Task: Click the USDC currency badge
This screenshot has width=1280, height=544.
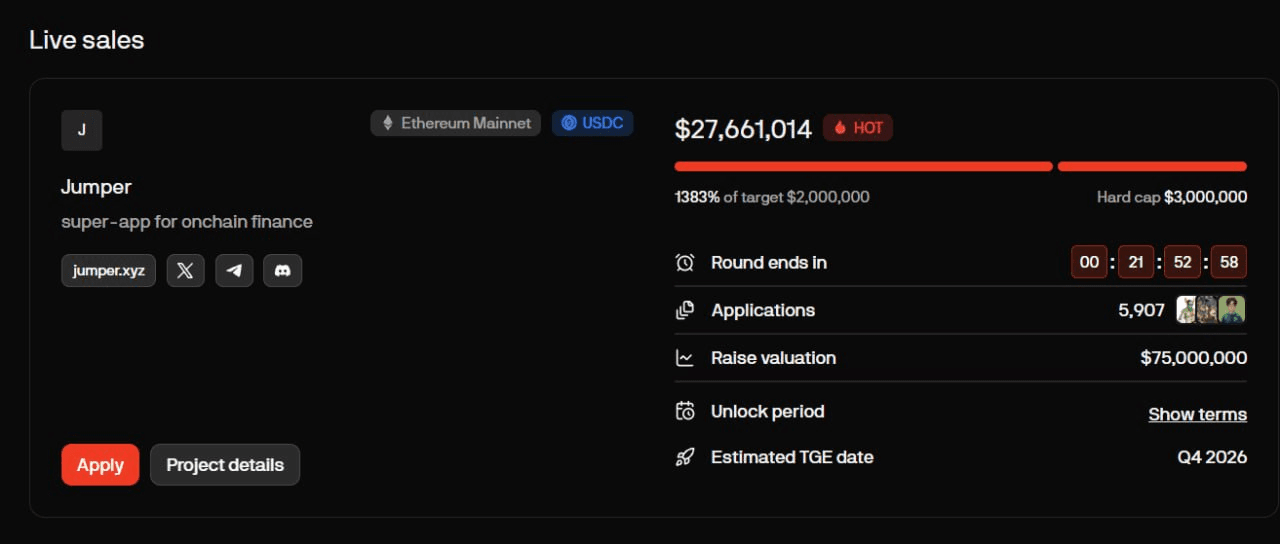Action: 593,123
